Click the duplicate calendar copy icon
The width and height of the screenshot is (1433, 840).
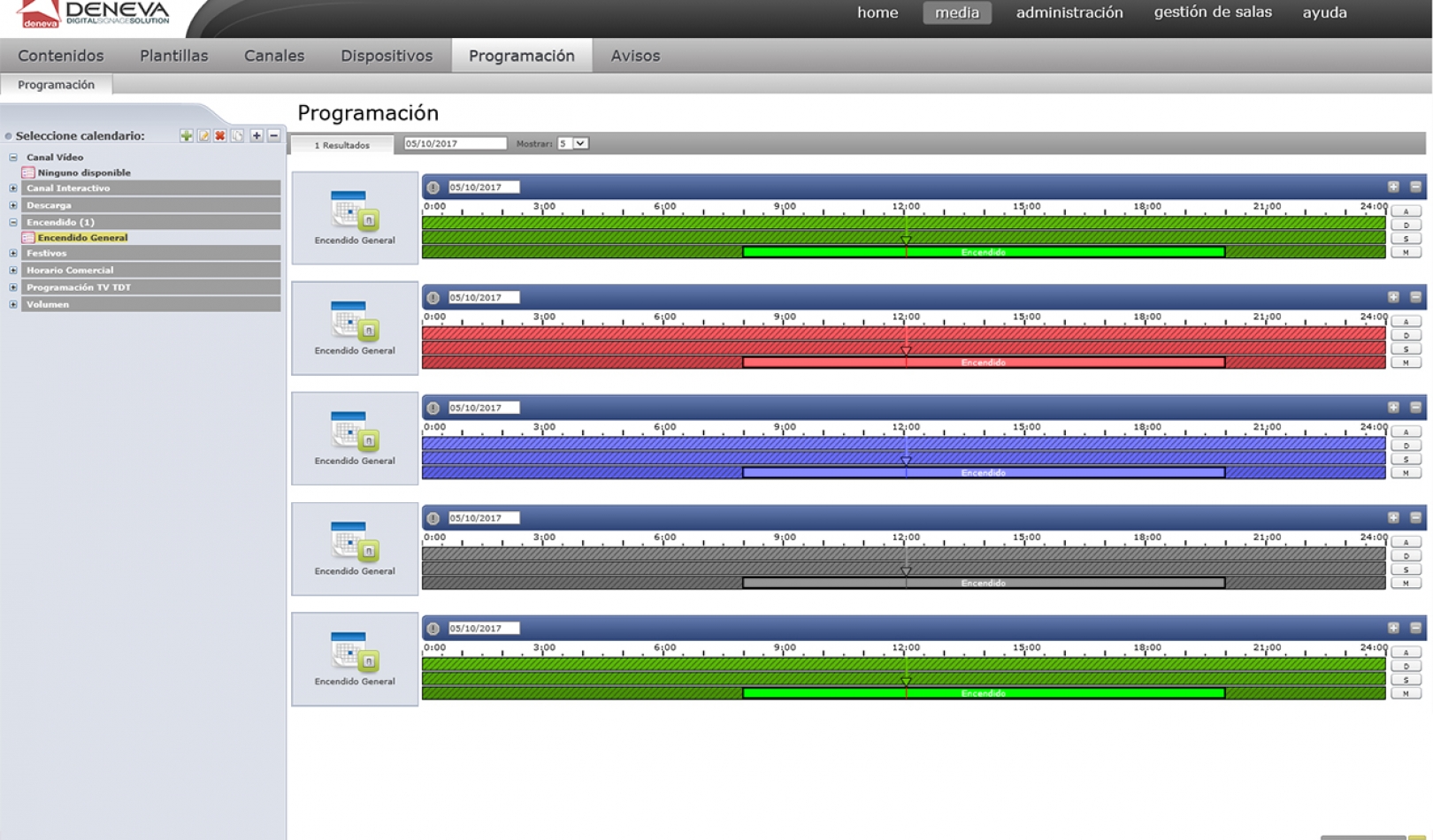click(237, 135)
